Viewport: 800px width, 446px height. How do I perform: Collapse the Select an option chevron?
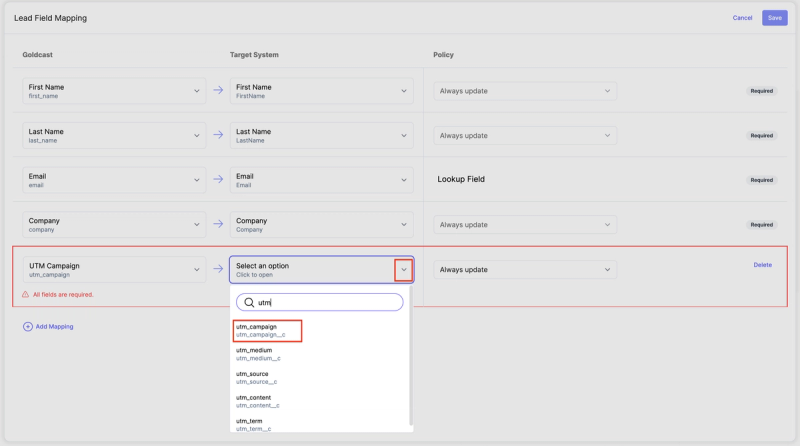pos(403,270)
